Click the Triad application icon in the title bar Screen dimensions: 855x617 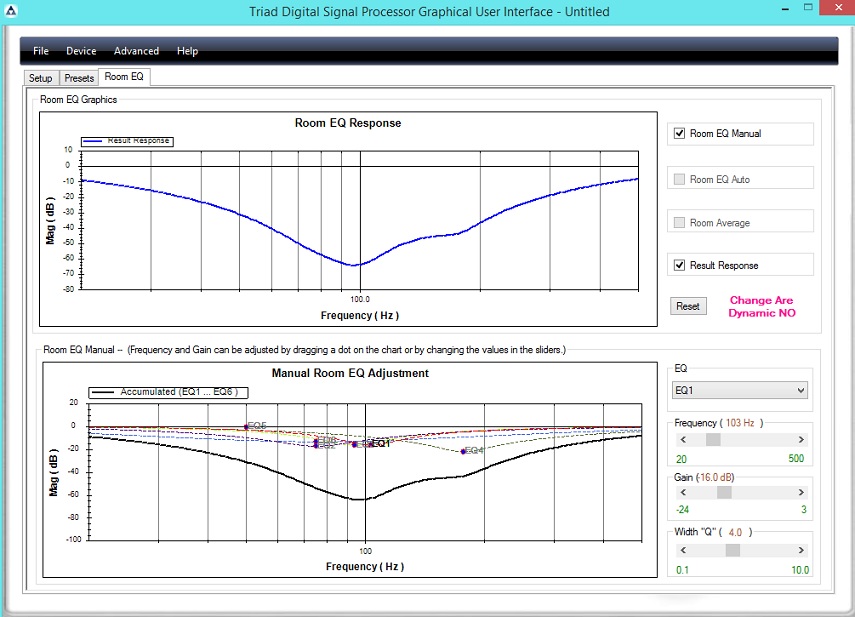[11, 11]
